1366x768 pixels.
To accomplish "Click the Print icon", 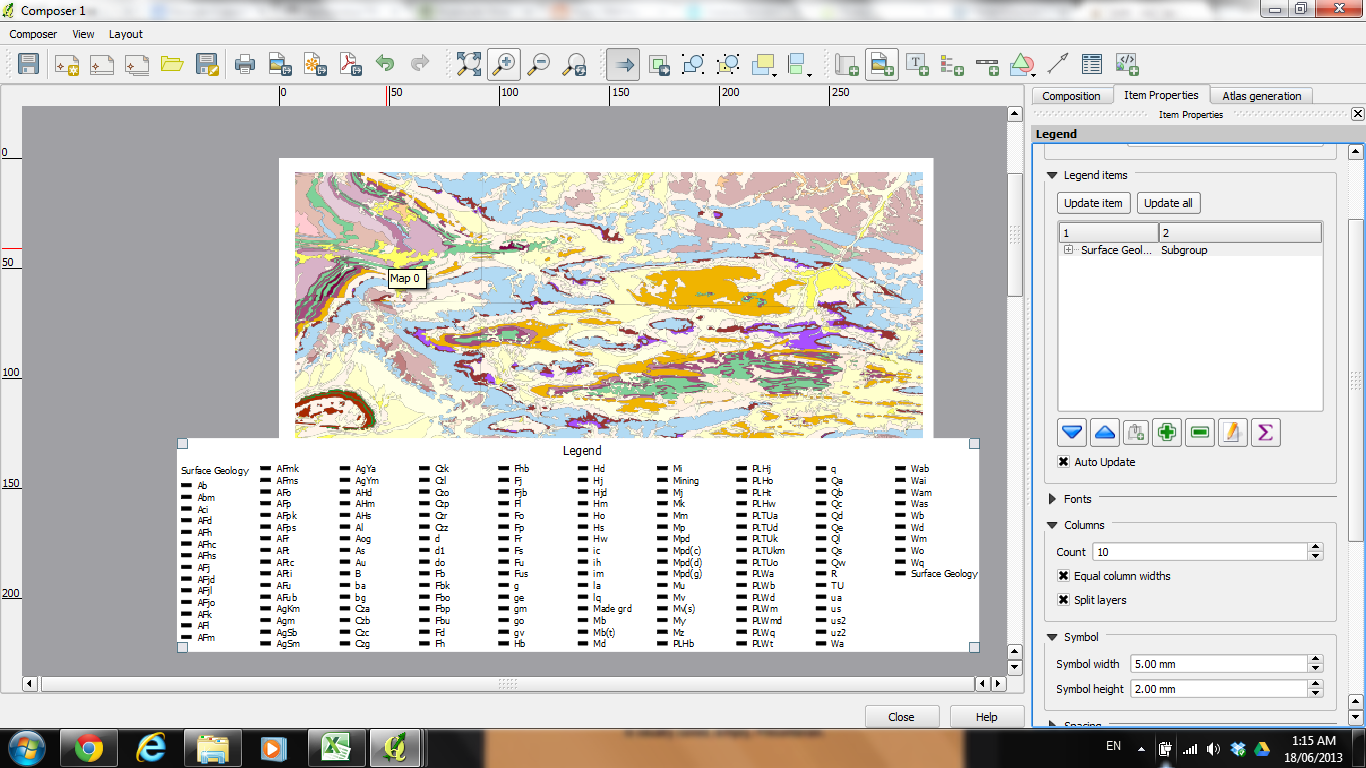I will (x=245, y=65).
